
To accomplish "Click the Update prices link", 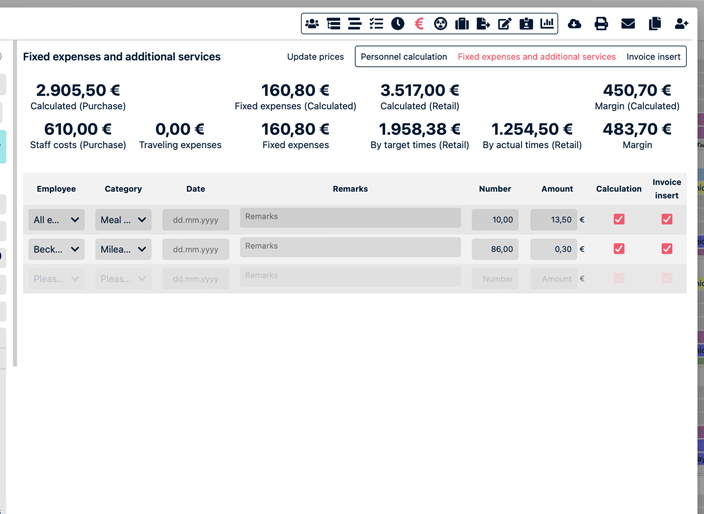I will (315, 57).
